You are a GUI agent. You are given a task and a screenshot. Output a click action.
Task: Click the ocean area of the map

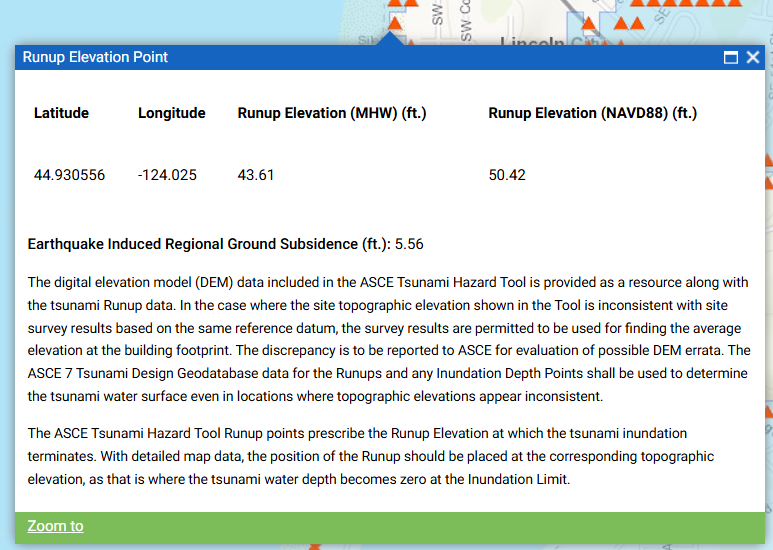point(150,20)
